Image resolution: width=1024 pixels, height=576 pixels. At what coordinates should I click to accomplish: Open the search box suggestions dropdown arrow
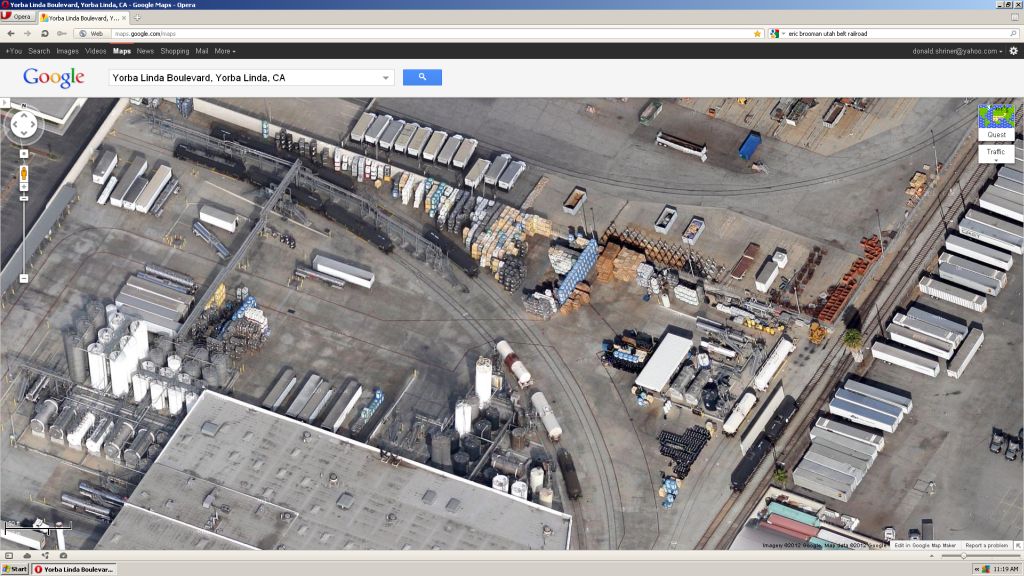pos(386,77)
